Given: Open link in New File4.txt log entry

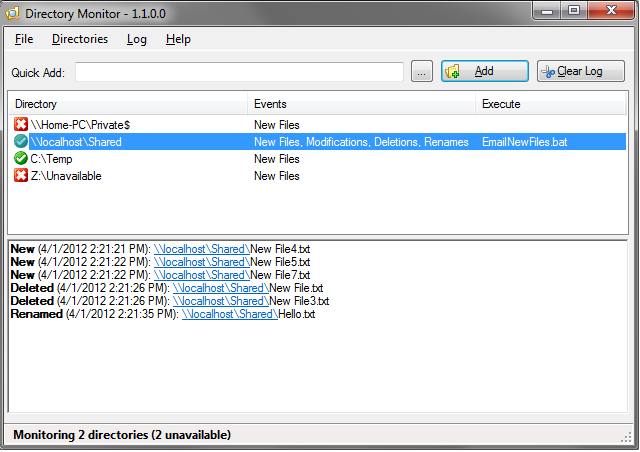Looking at the screenshot, I should pyautogui.click(x=202, y=249).
